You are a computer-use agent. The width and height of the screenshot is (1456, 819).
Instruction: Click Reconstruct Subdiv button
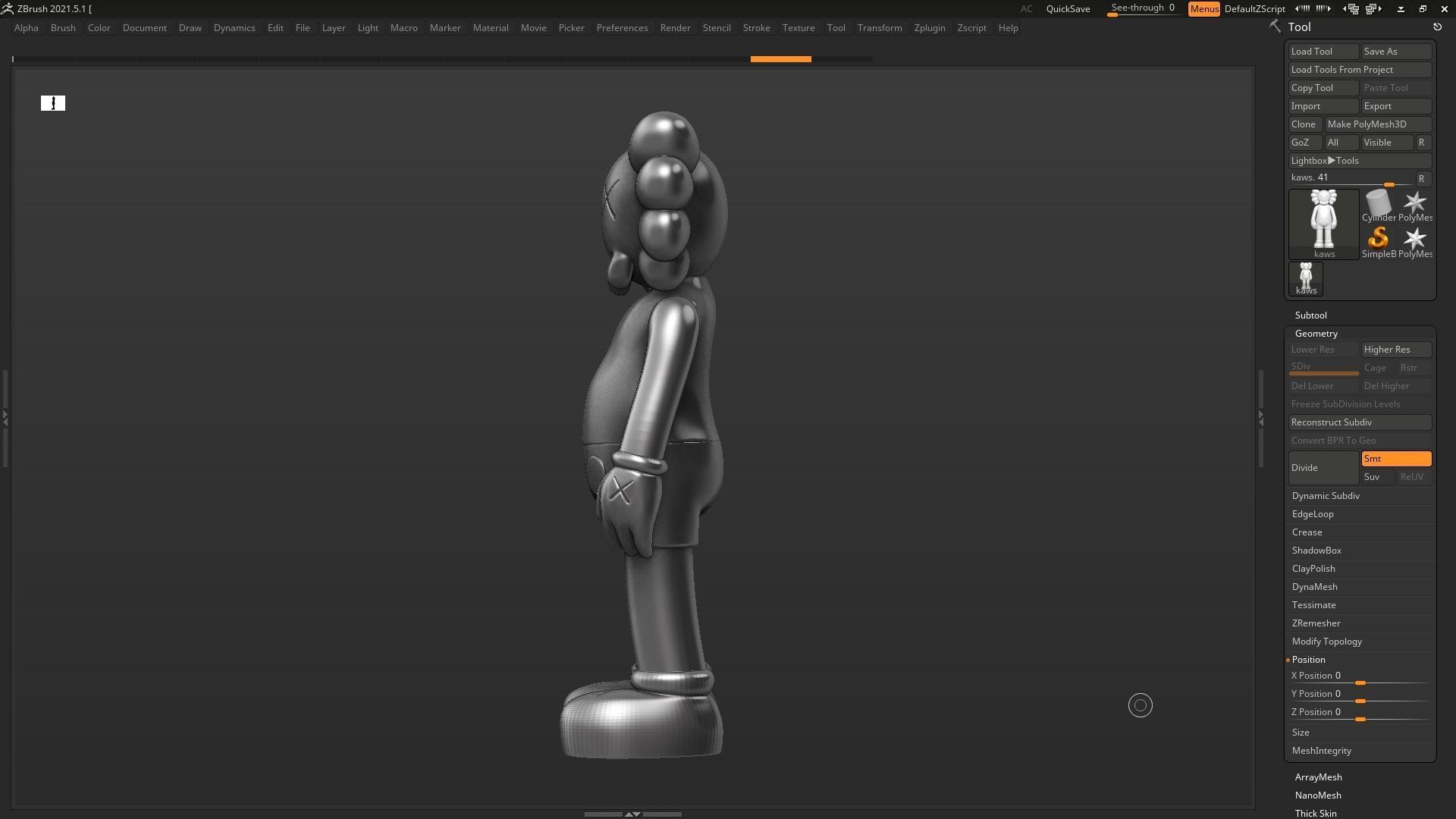pyautogui.click(x=1360, y=422)
